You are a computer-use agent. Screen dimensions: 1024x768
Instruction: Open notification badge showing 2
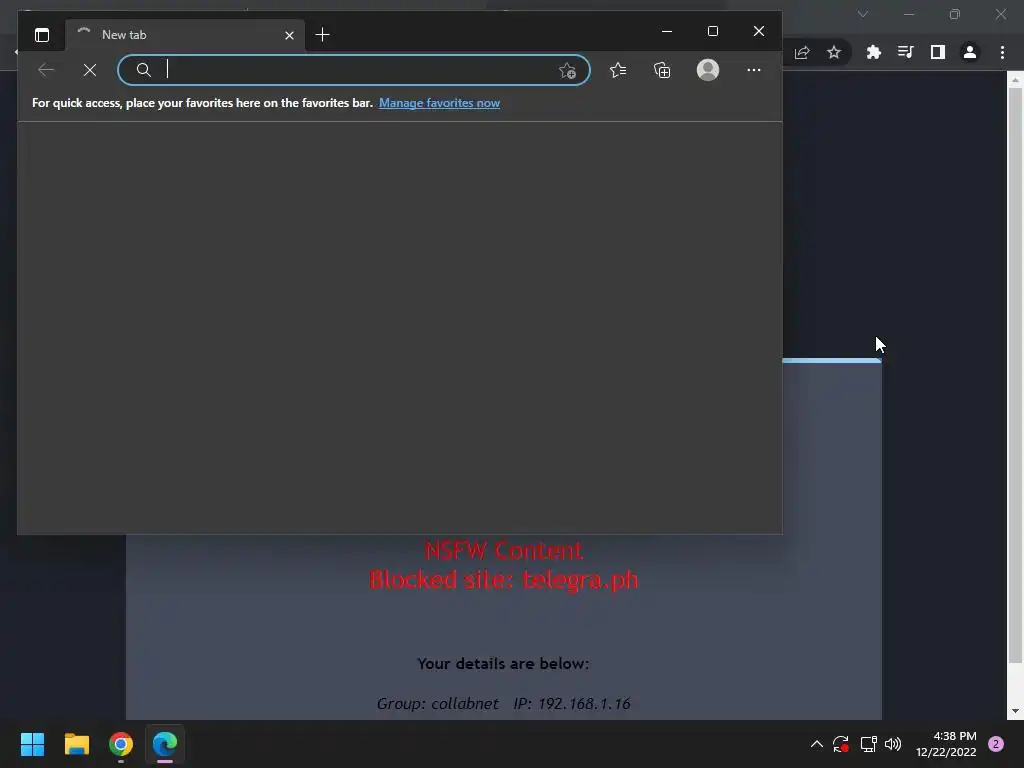coord(996,744)
